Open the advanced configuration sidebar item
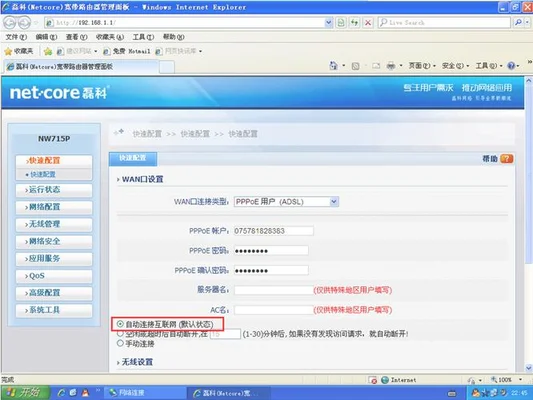Image resolution: width=533 pixels, height=400 pixels. coord(54,293)
